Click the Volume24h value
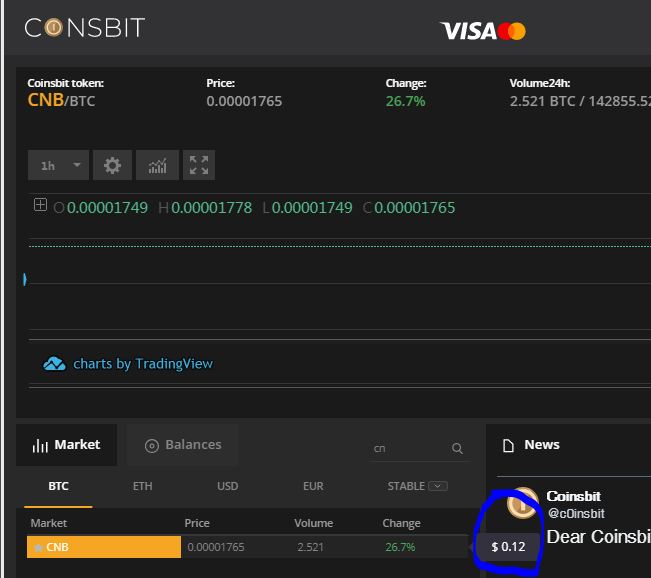Viewport: 651px width, 578px height. [580, 101]
